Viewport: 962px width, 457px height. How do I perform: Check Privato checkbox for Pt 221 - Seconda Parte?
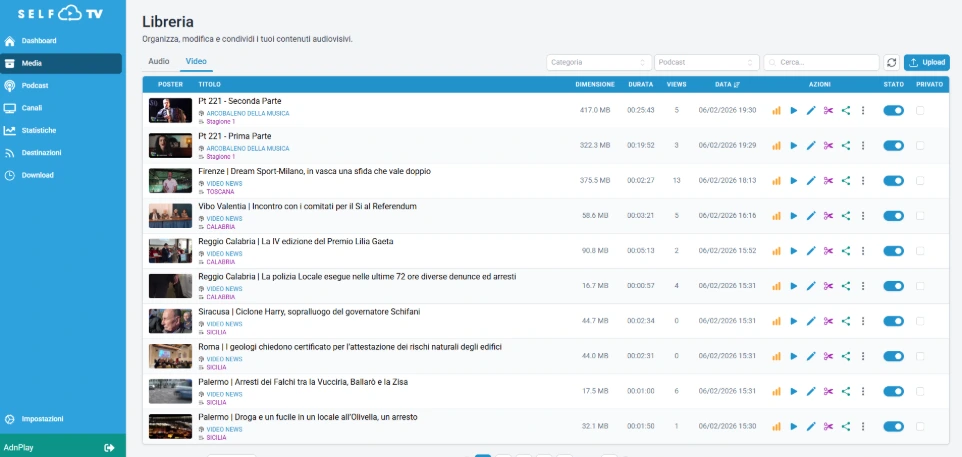(920, 110)
